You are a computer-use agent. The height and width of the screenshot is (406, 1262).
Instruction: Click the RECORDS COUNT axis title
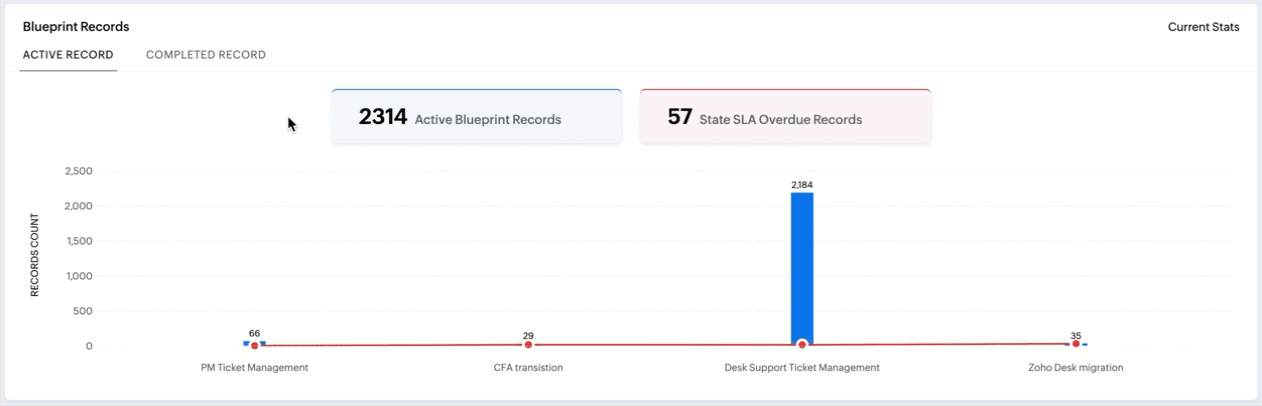click(35, 255)
